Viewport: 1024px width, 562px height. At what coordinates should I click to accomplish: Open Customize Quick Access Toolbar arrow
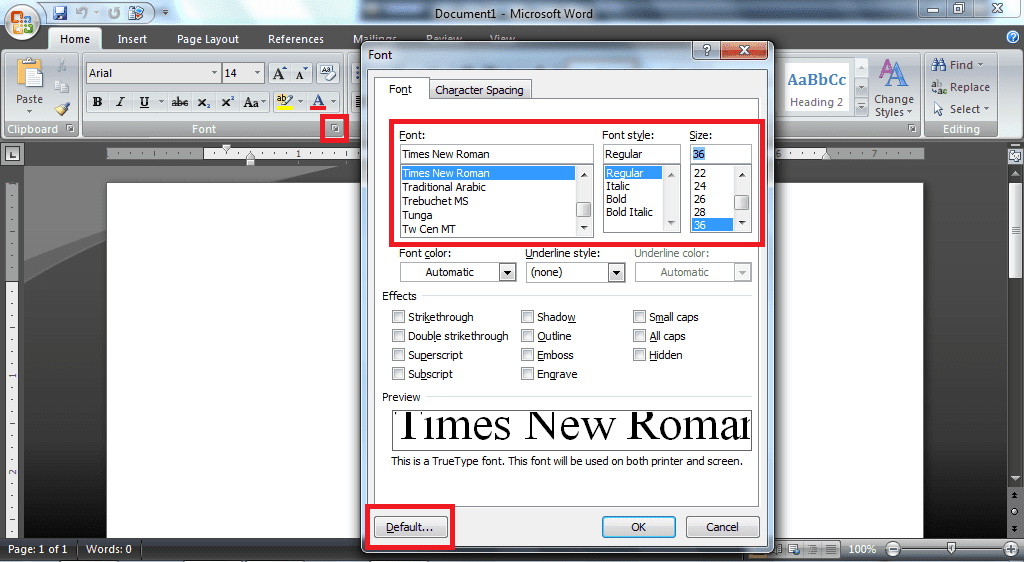[x=165, y=12]
